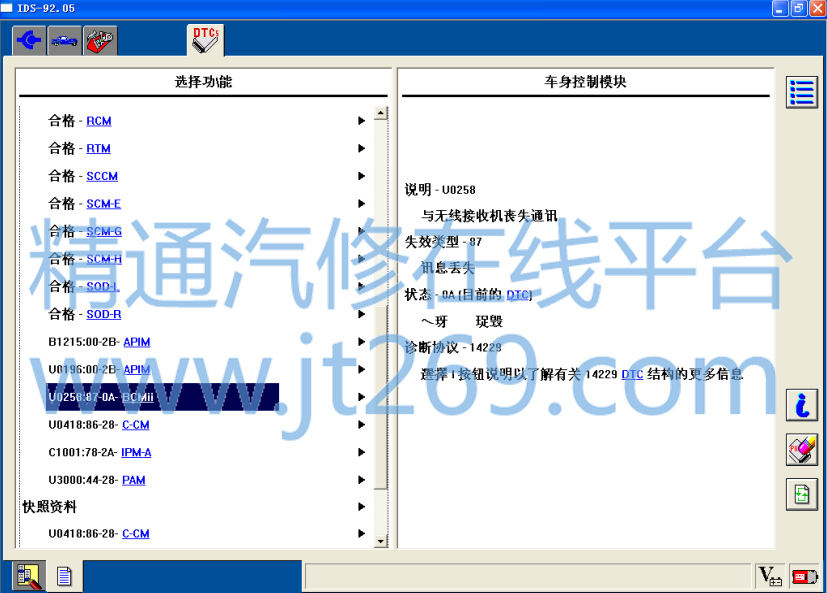Click the eraser clear DTC icon

click(x=802, y=449)
